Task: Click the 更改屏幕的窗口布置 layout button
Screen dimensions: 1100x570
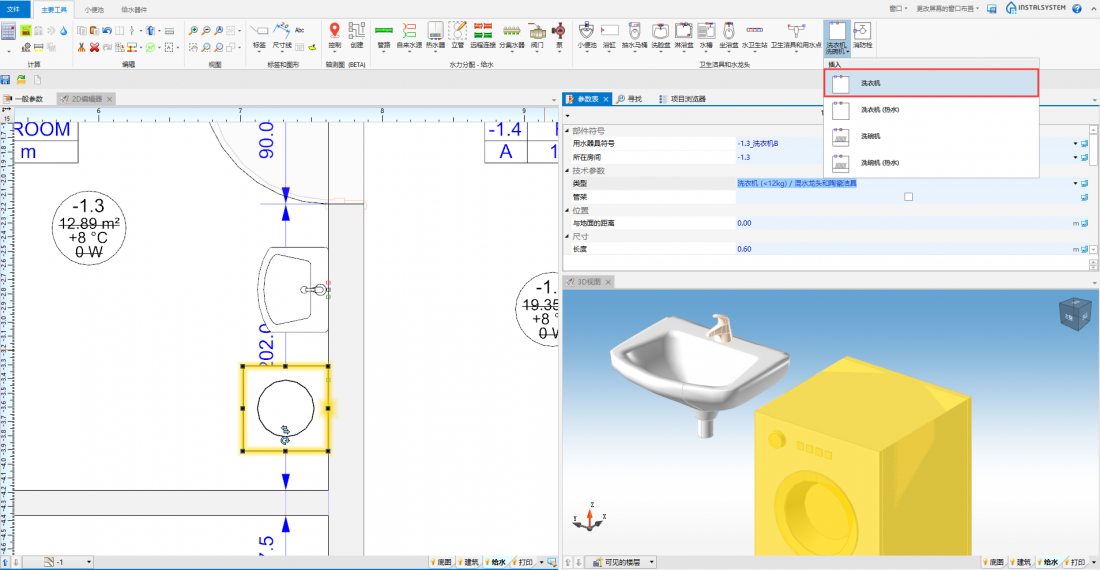Action: click(x=946, y=8)
